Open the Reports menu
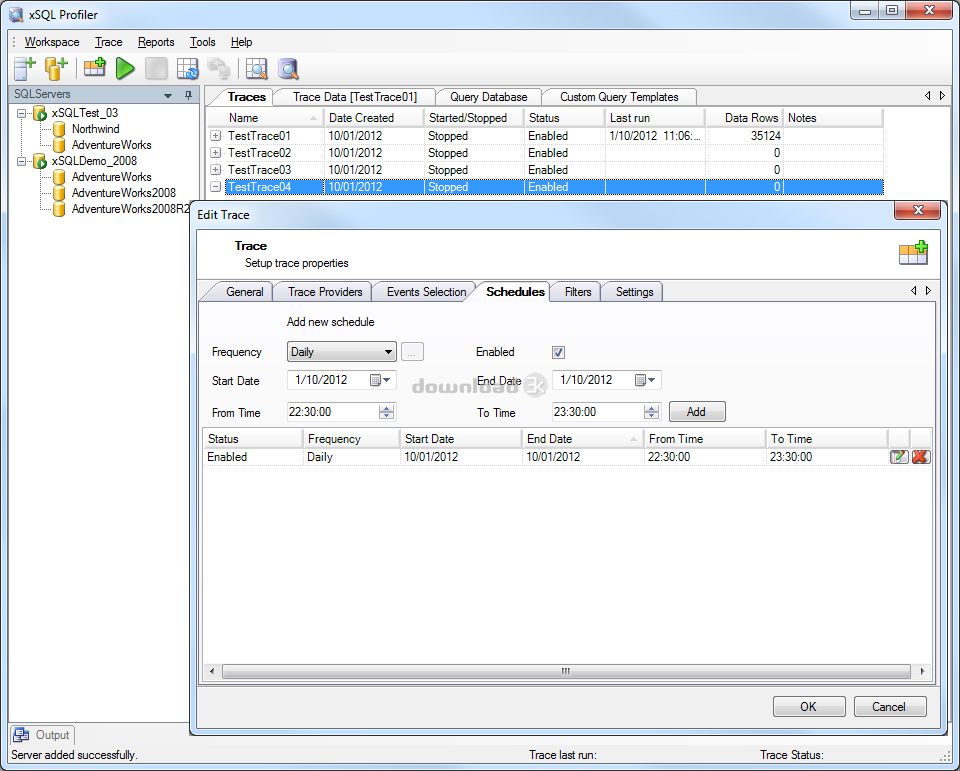960x771 pixels. coord(156,42)
